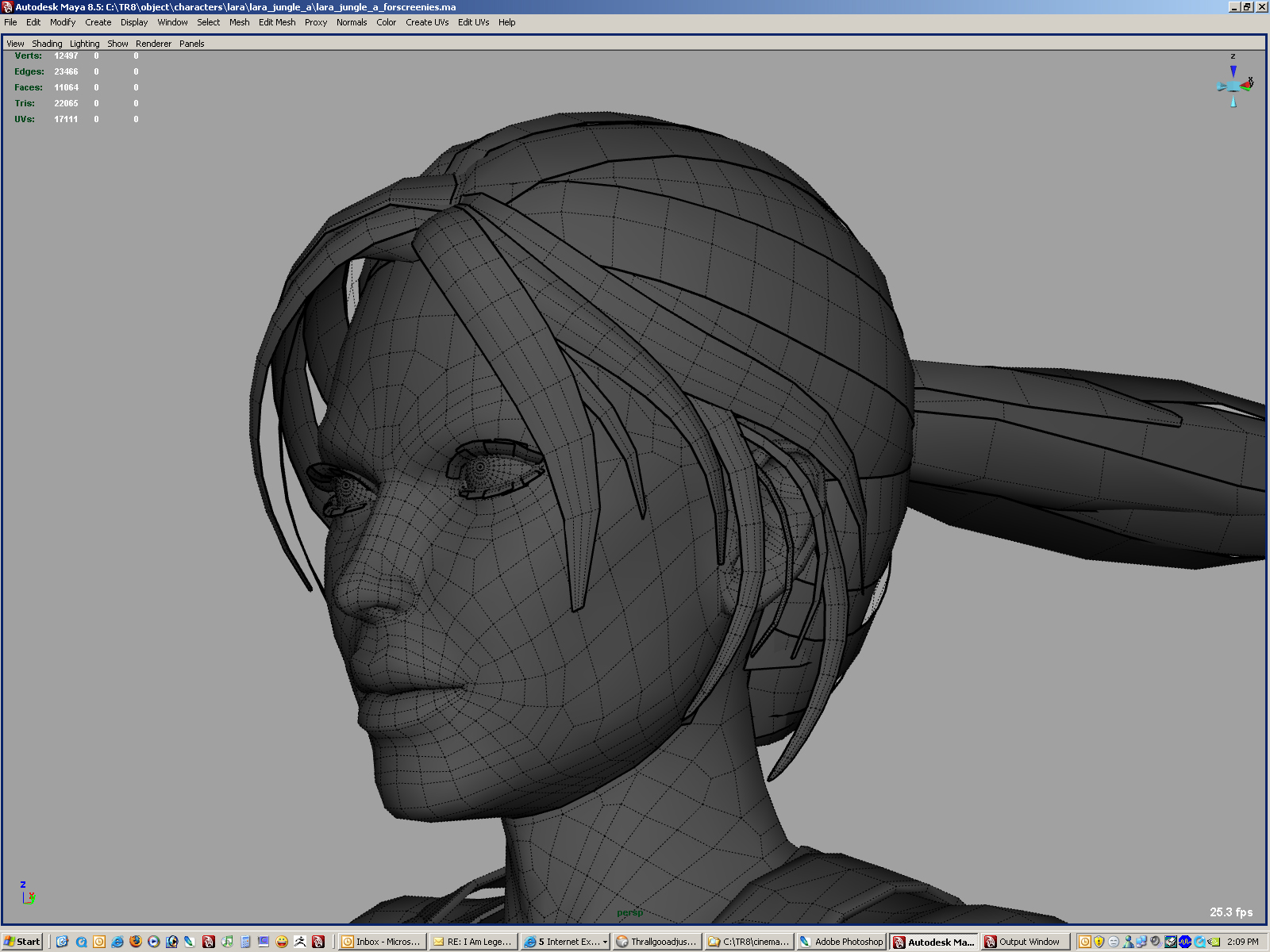Open the viewport Show menu

click(117, 44)
